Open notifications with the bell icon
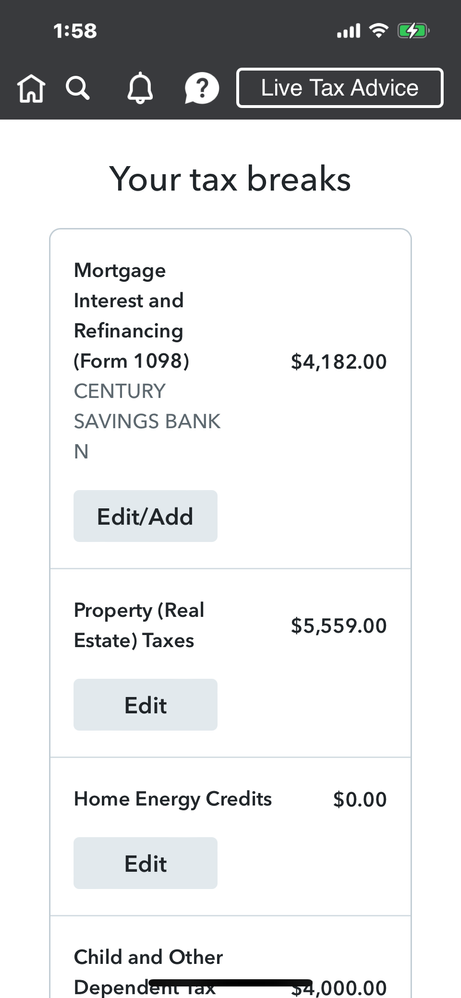Viewport: 461px width, 998px height. [140, 88]
